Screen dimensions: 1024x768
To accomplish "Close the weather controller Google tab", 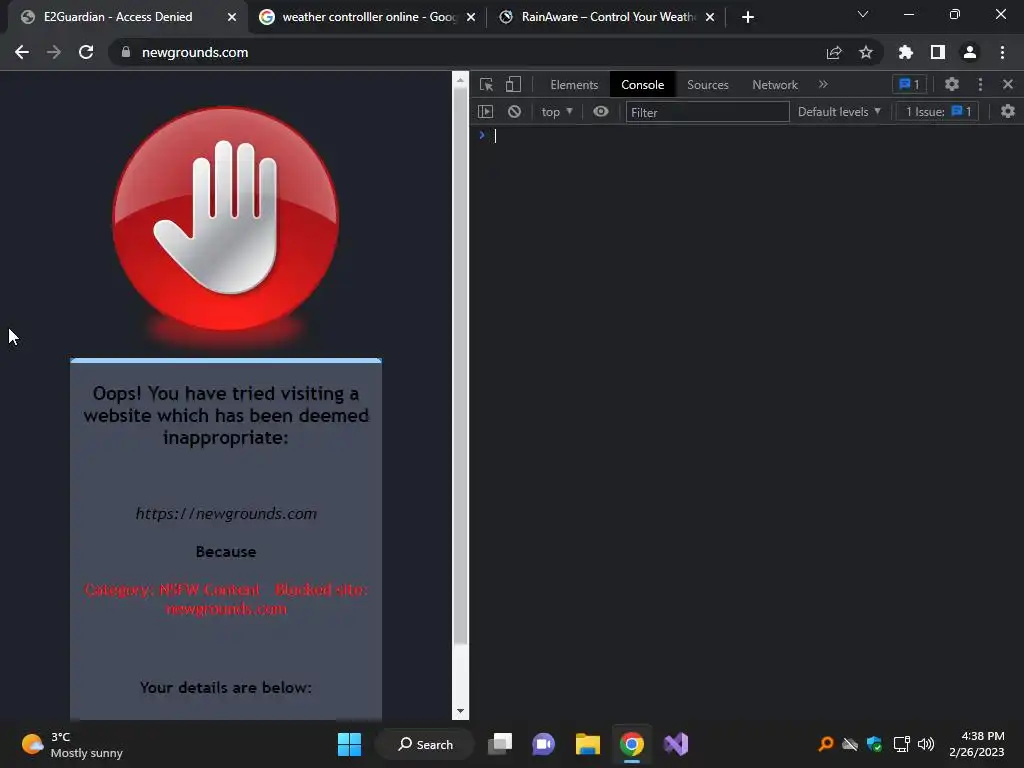I will coord(471,17).
